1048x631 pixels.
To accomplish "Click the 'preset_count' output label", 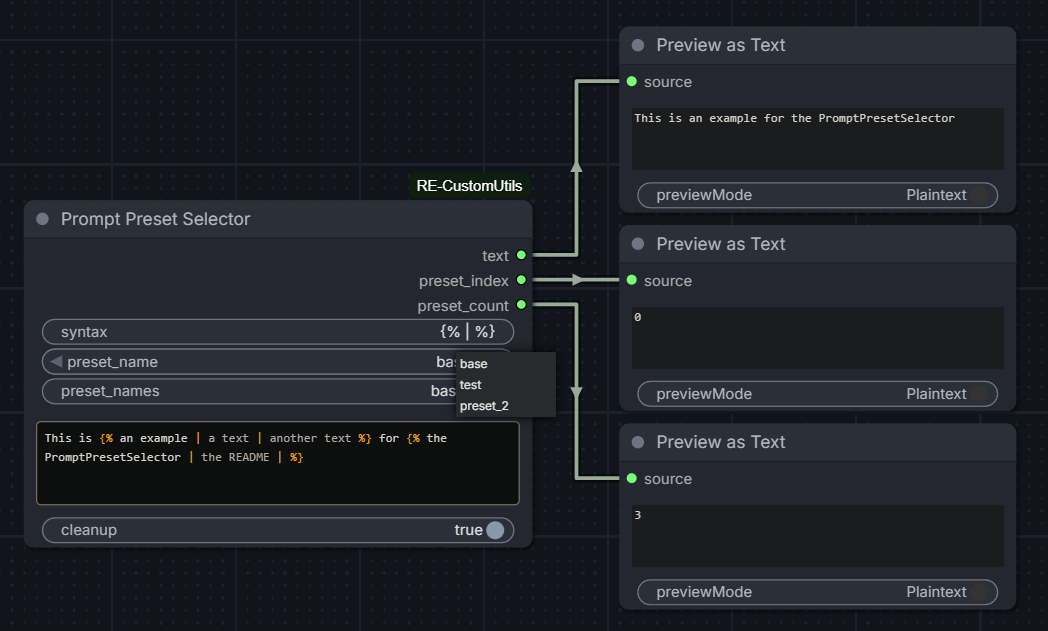I will [463, 306].
